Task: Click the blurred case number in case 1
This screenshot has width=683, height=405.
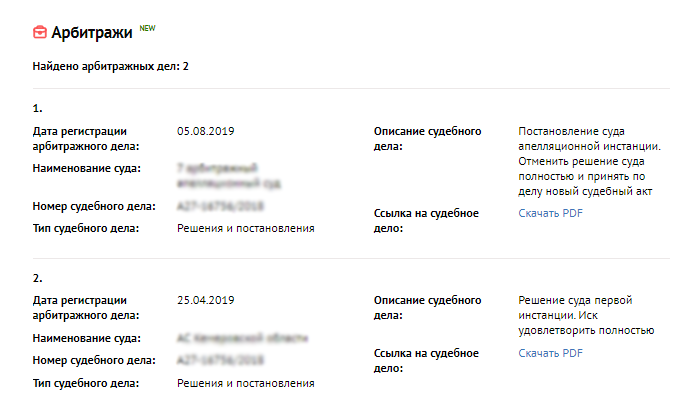Action: (220, 206)
